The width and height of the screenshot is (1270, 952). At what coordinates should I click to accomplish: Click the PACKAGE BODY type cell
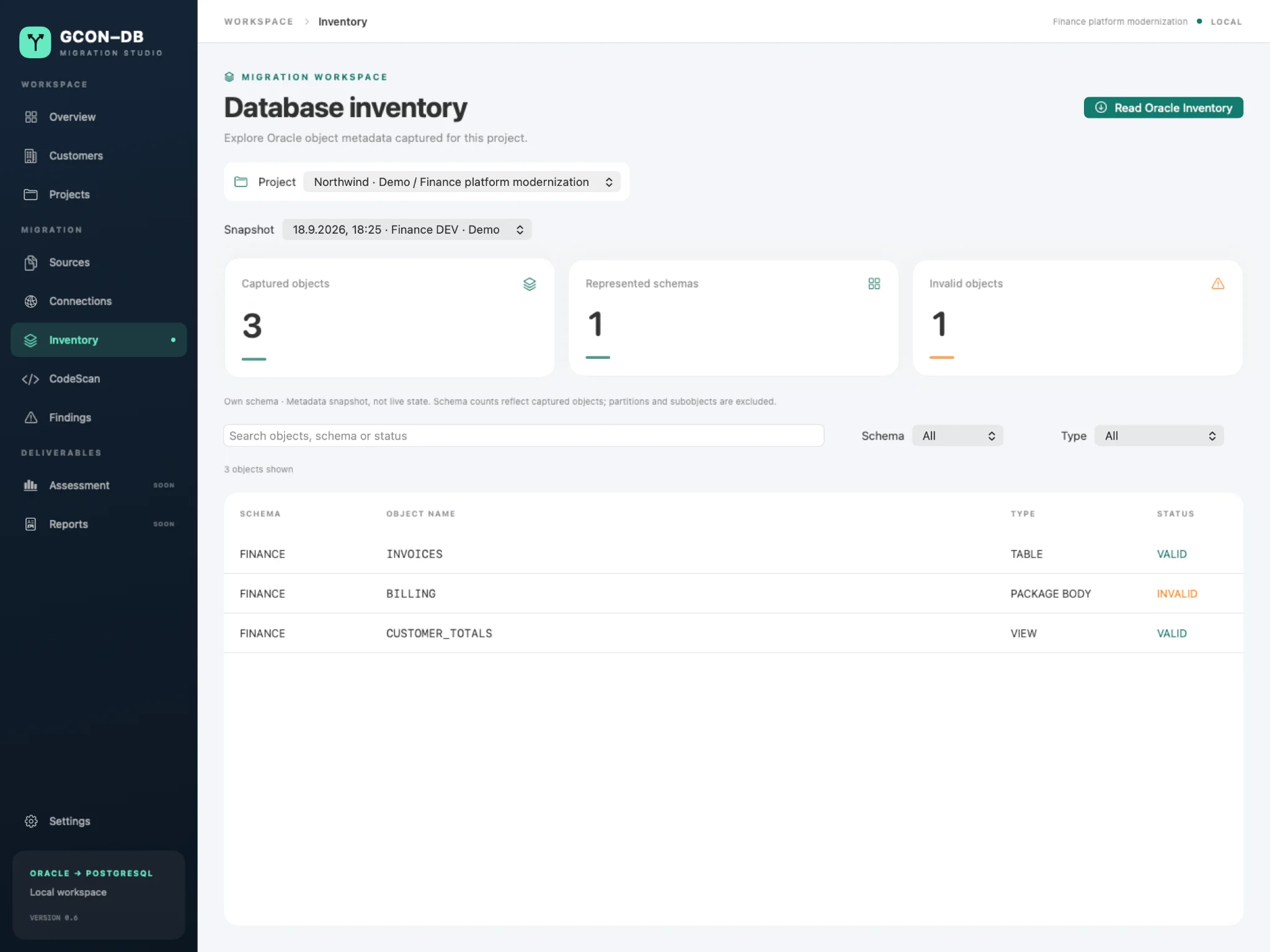coord(1051,594)
